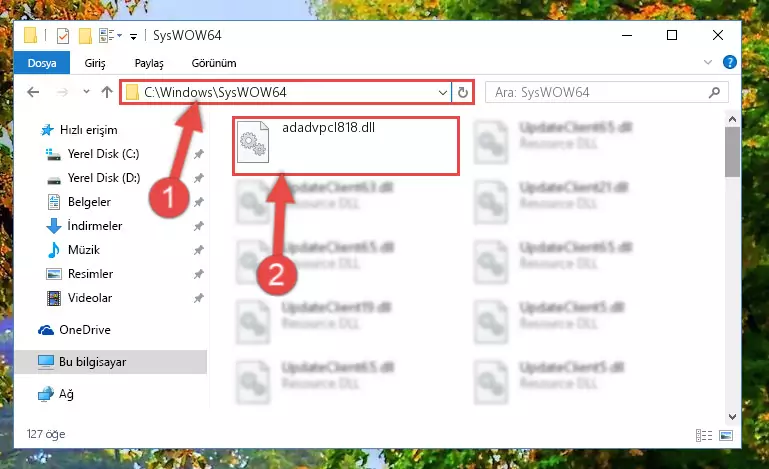The width and height of the screenshot is (769, 469).
Task: Expand the ribbon with the chevron
Action: 708,62
